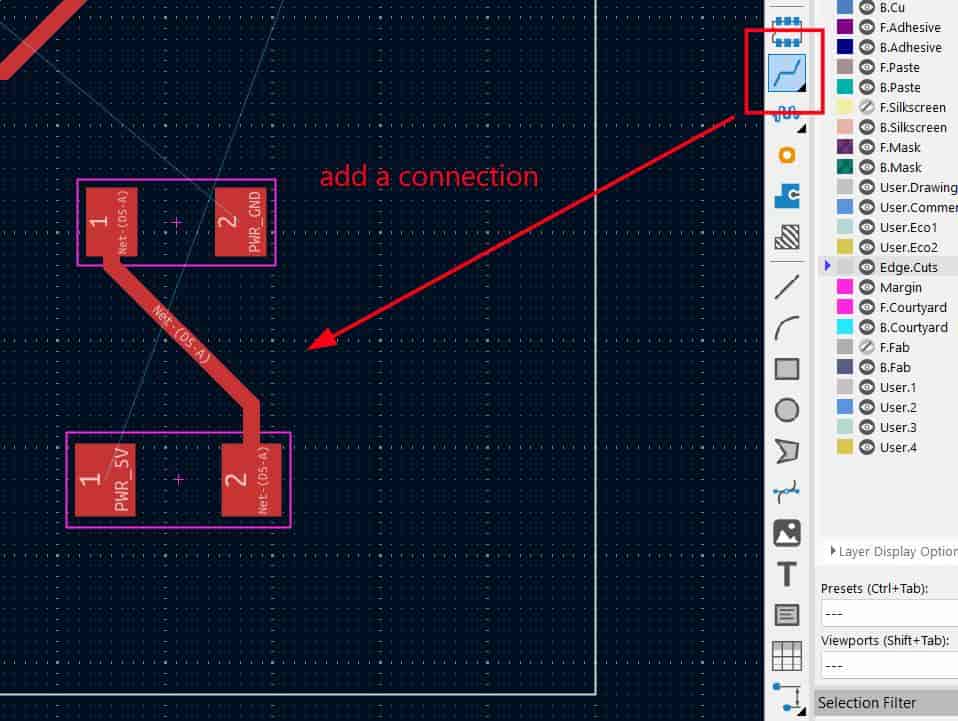958x721 pixels.
Task: Select the Add Rule Area tool
Action: click(787, 236)
